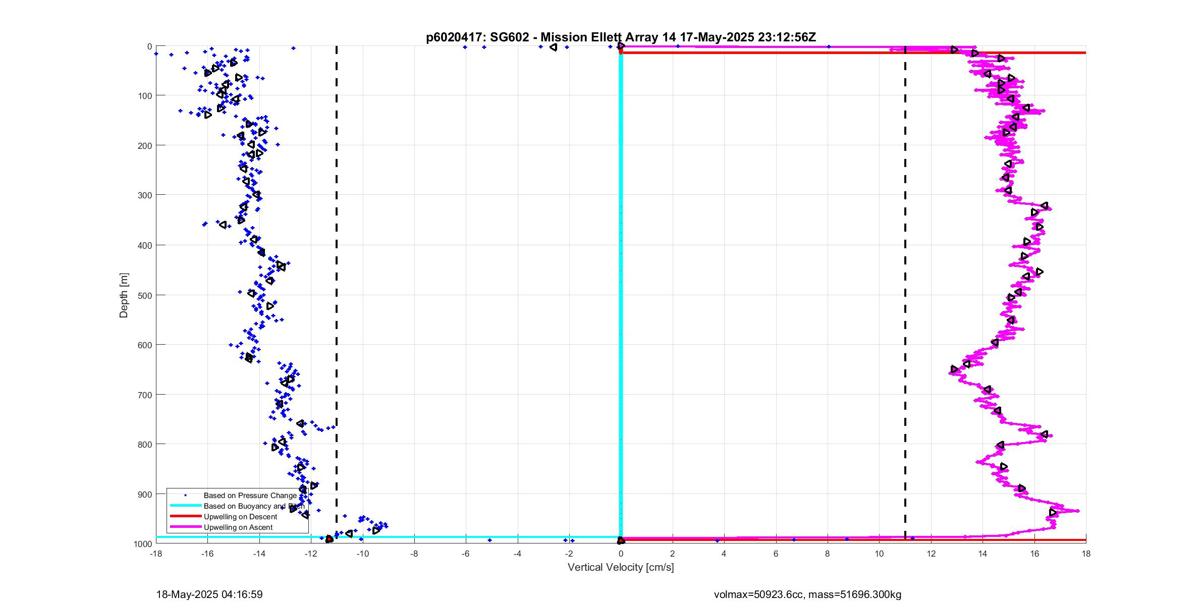1200x611 pixels.
Task: Click the 'Based on Pressure Change' legend entry
Action: pyautogui.click(x=250, y=495)
